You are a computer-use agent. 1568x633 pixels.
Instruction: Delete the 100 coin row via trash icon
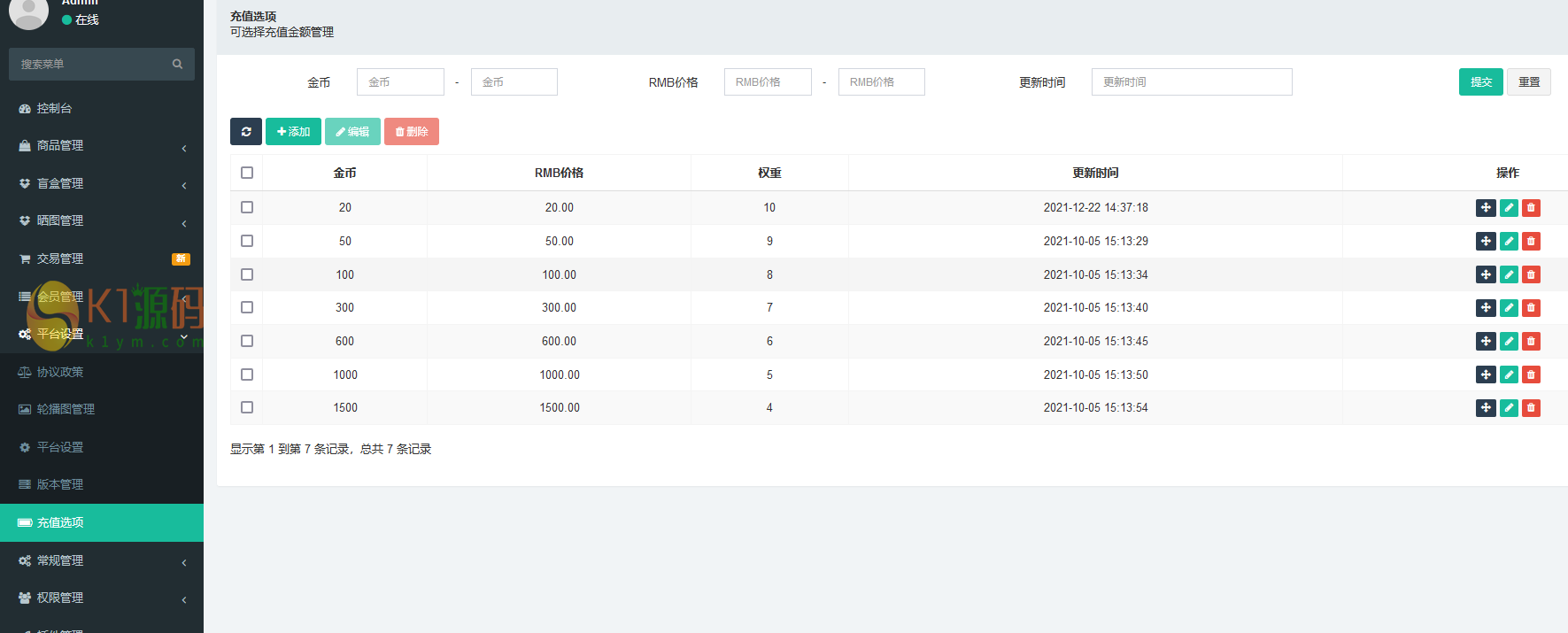(1531, 274)
